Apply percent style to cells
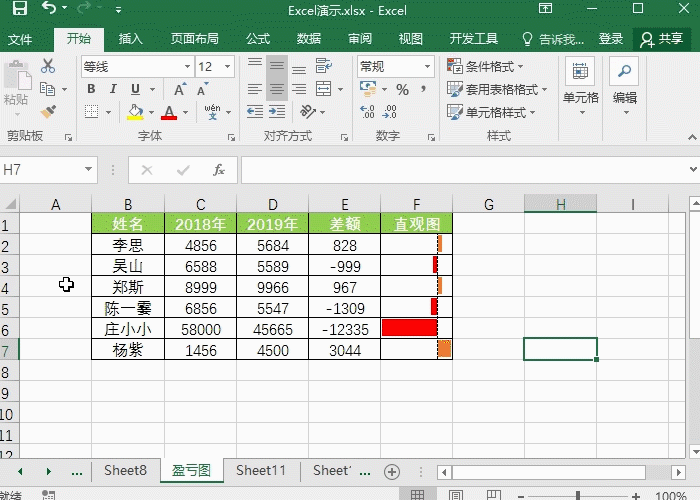 click(402, 89)
